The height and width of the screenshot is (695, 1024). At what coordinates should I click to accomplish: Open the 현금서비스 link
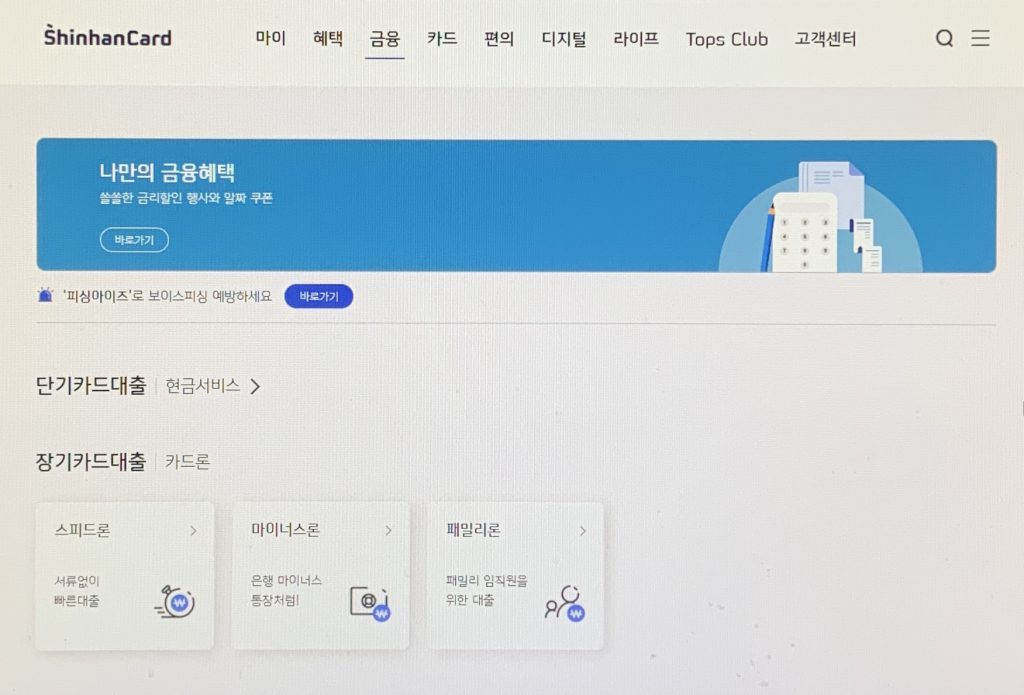pyautogui.click(x=202, y=386)
